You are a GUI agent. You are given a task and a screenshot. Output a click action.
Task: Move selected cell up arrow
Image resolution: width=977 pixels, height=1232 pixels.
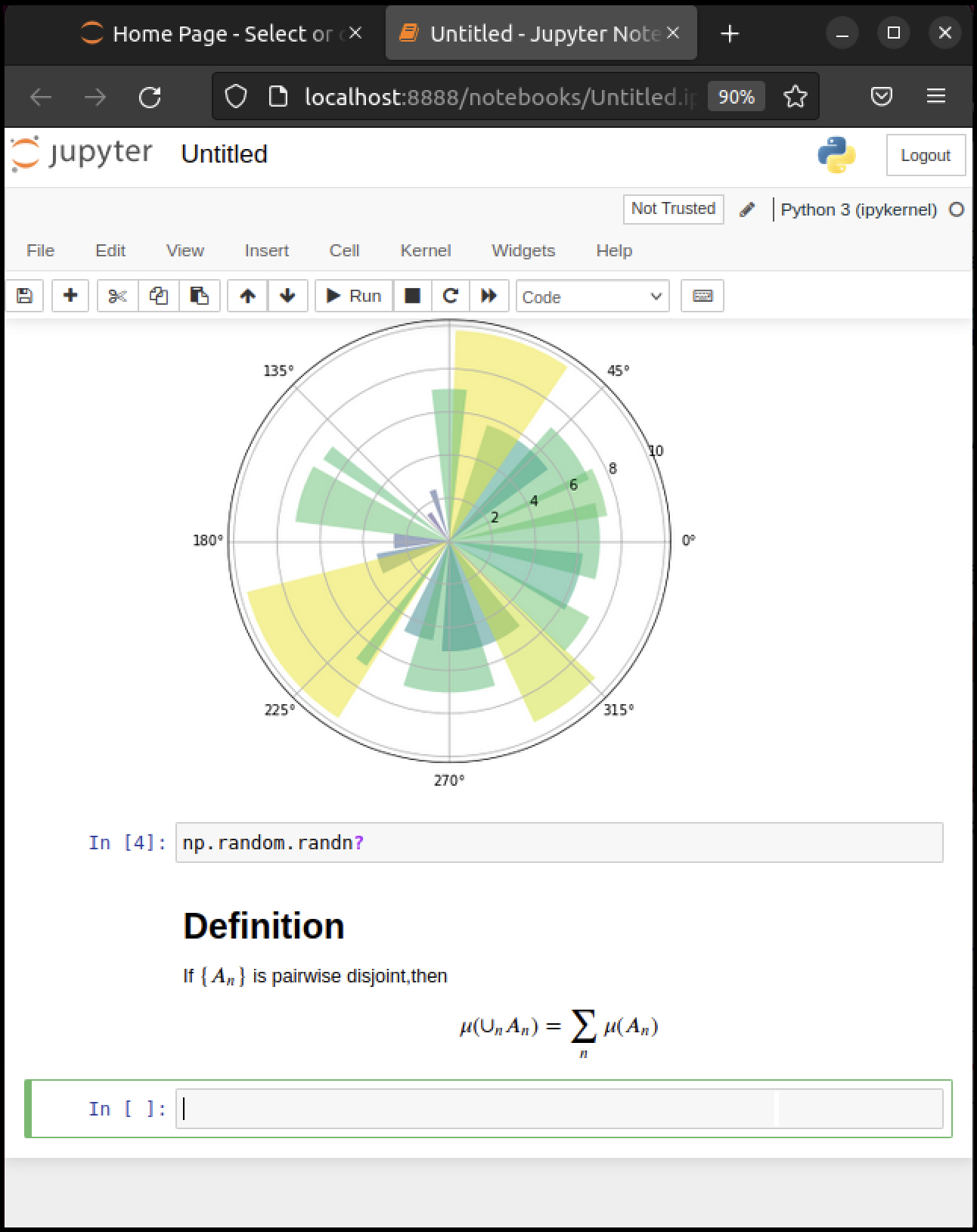click(x=247, y=296)
